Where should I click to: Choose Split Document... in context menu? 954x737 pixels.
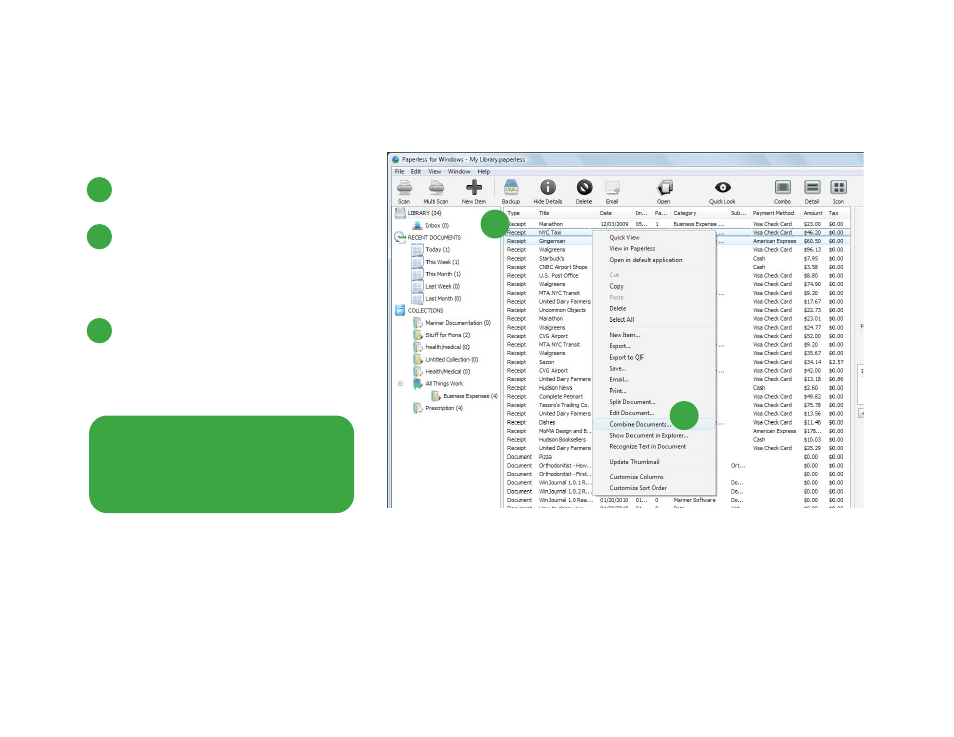point(654,402)
